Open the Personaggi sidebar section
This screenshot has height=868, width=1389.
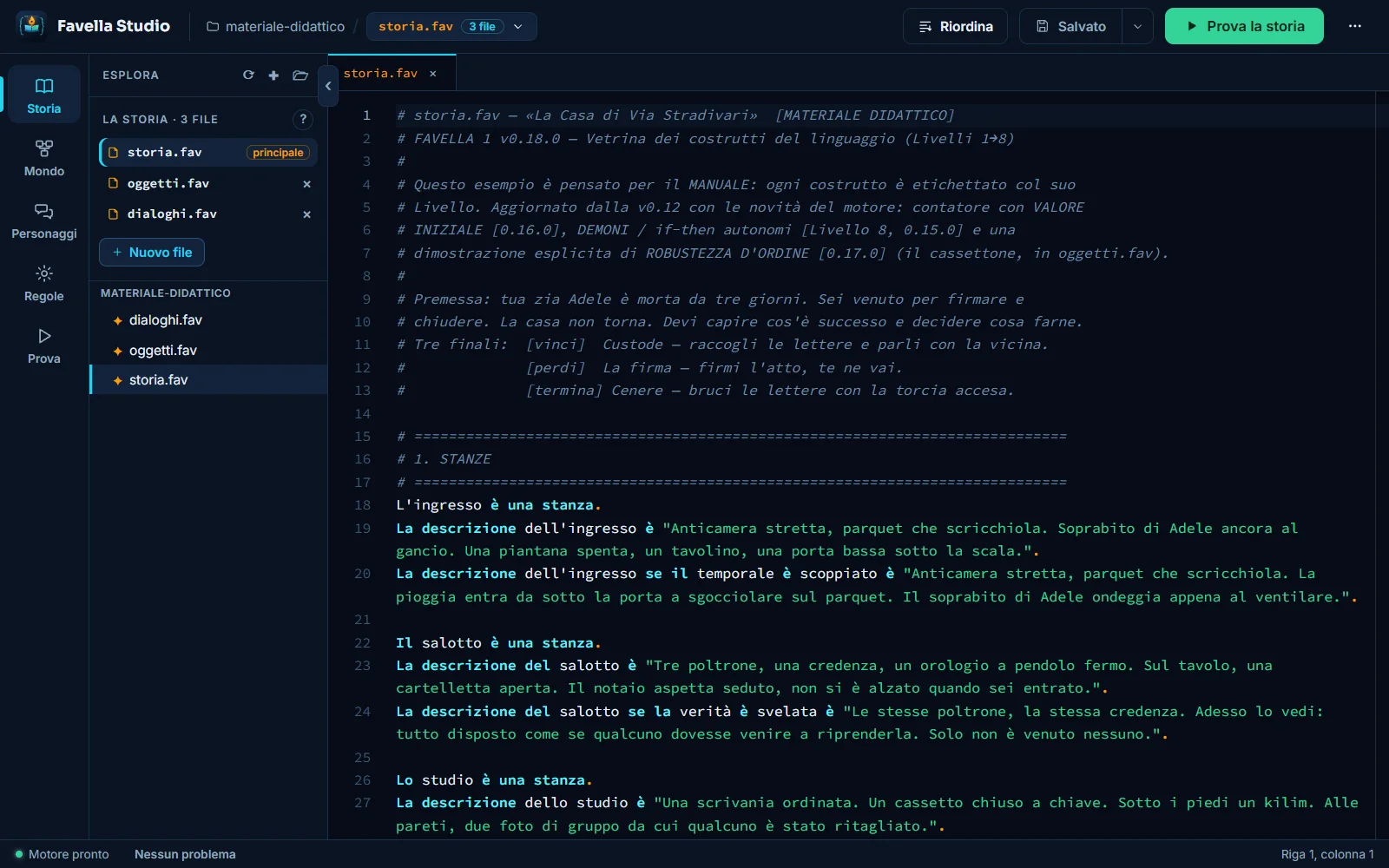click(x=44, y=220)
